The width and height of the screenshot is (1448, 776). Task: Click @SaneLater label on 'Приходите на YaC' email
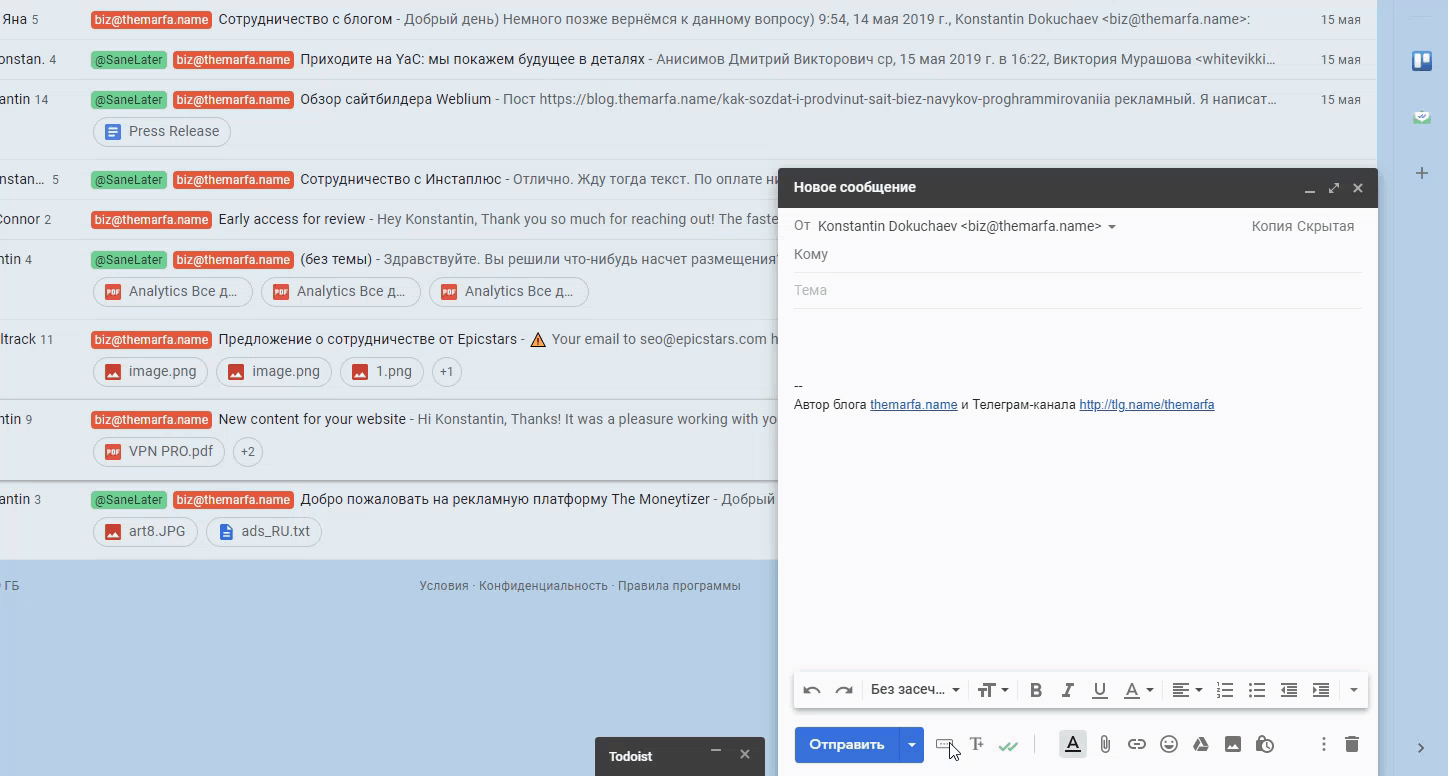[129, 59]
